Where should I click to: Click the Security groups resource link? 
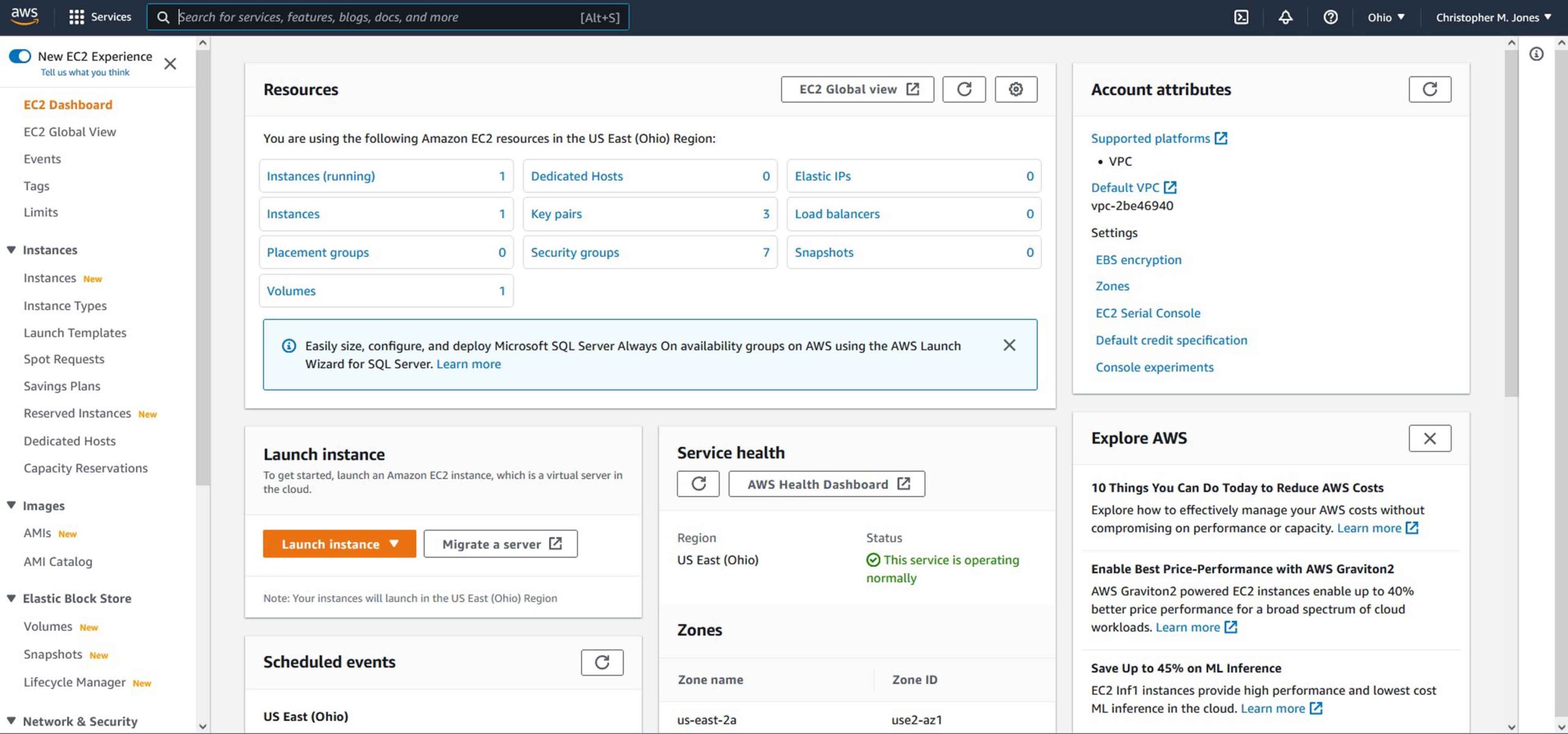(x=575, y=252)
